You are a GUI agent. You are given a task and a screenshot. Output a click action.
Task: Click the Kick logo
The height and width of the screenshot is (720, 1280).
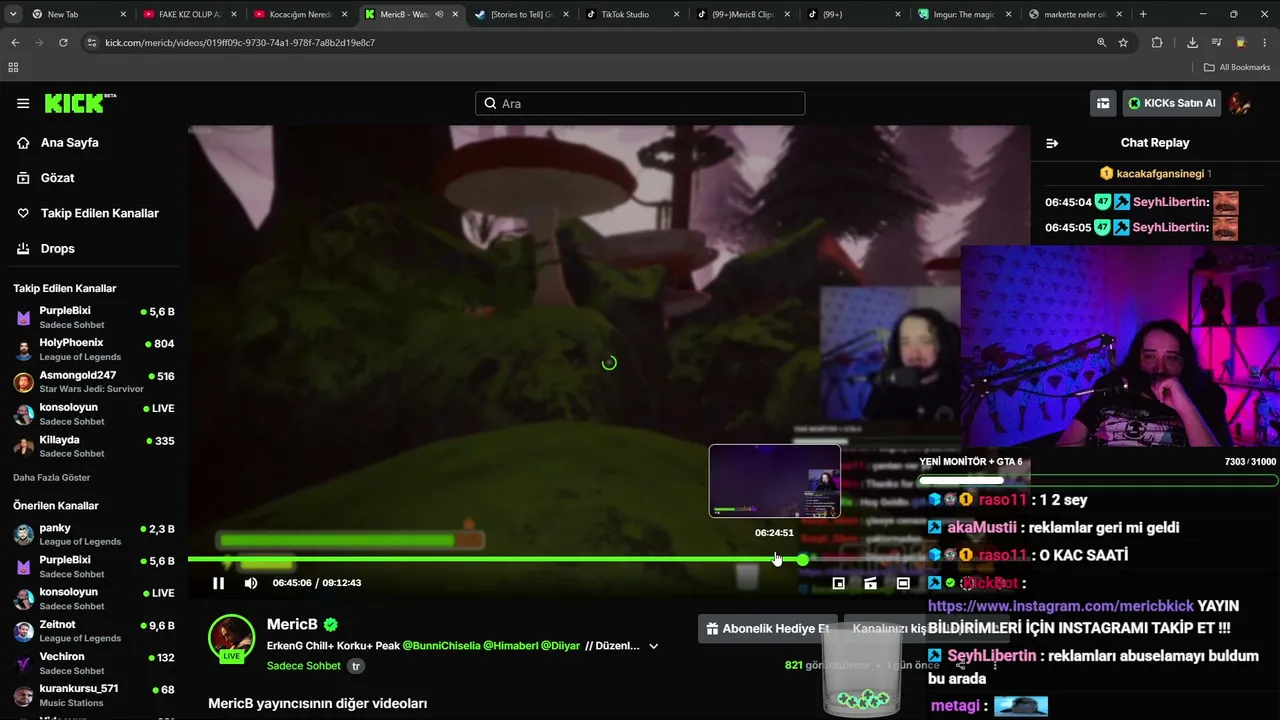[x=80, y=103]
